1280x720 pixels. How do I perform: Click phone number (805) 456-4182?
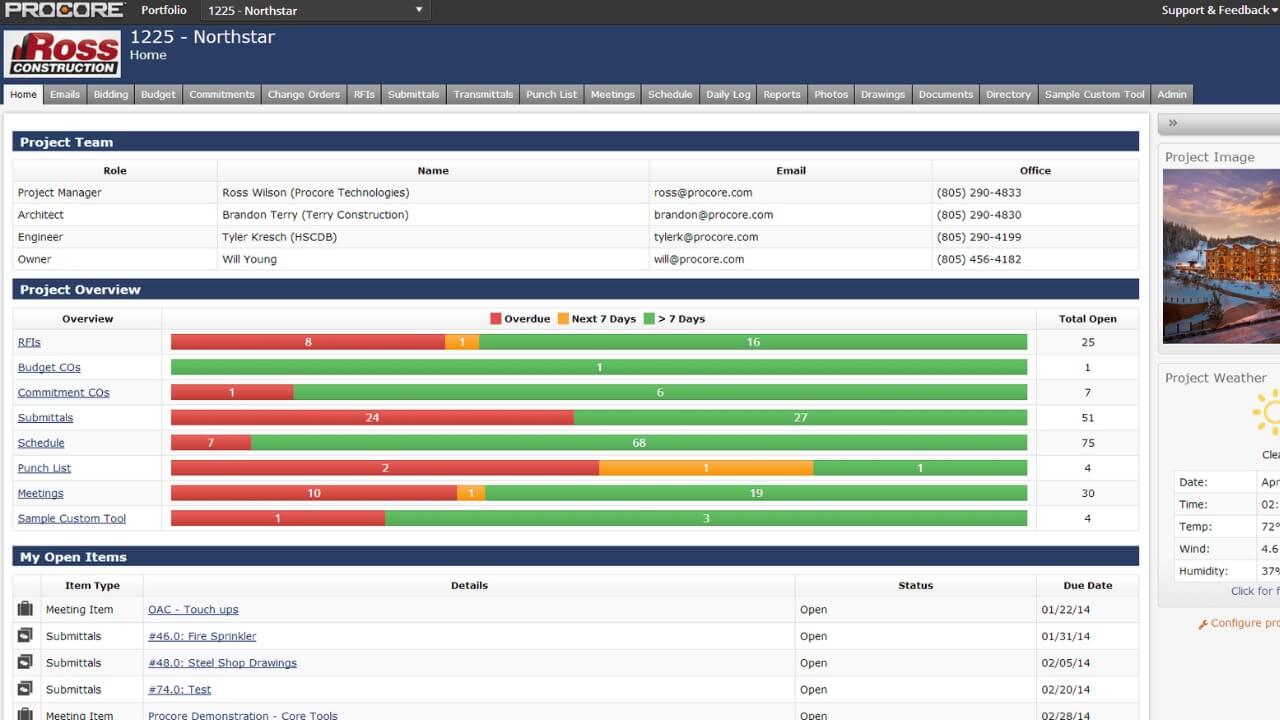point(979,259)
